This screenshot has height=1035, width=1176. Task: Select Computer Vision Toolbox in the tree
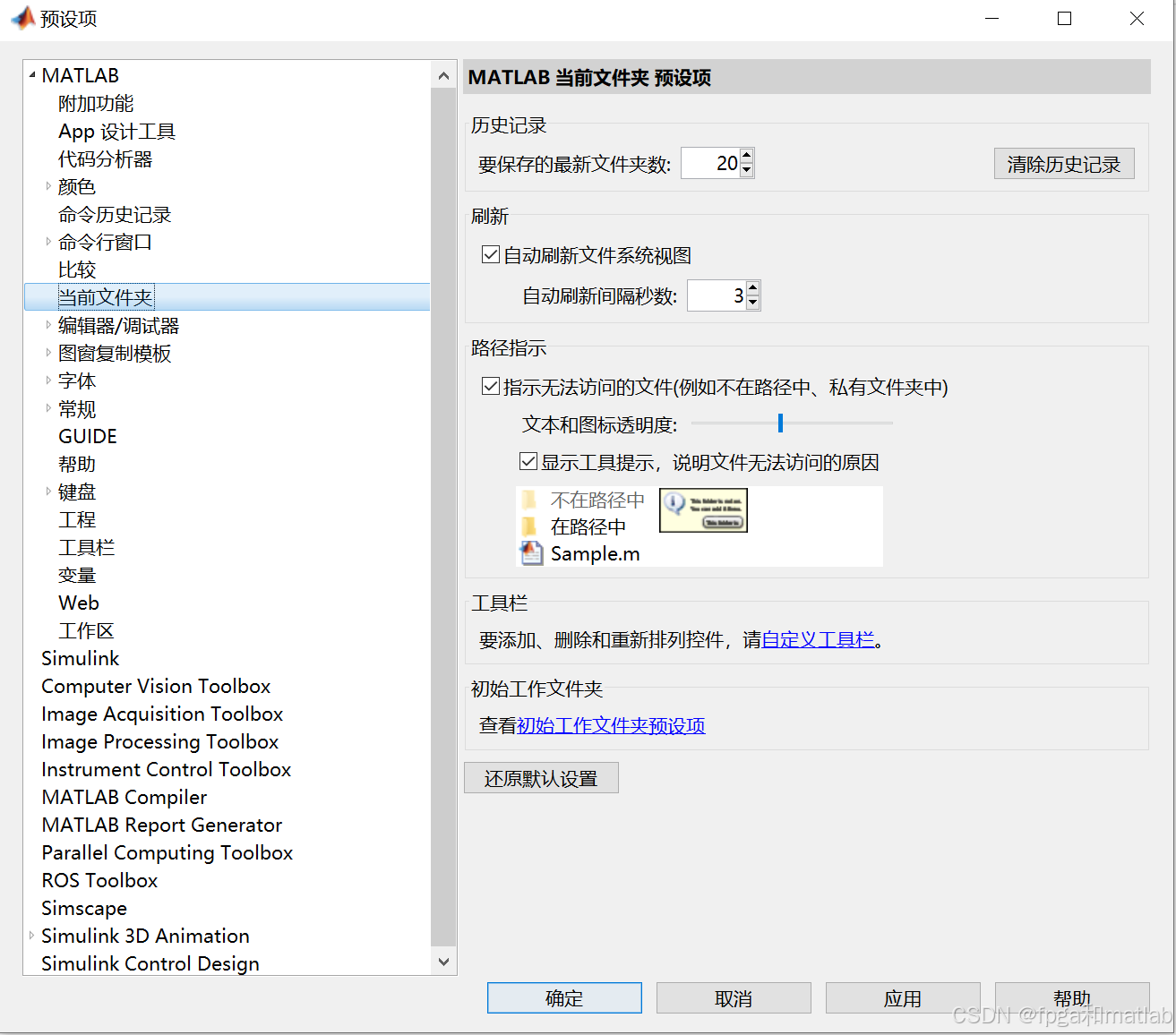click(x=156, y=686)
